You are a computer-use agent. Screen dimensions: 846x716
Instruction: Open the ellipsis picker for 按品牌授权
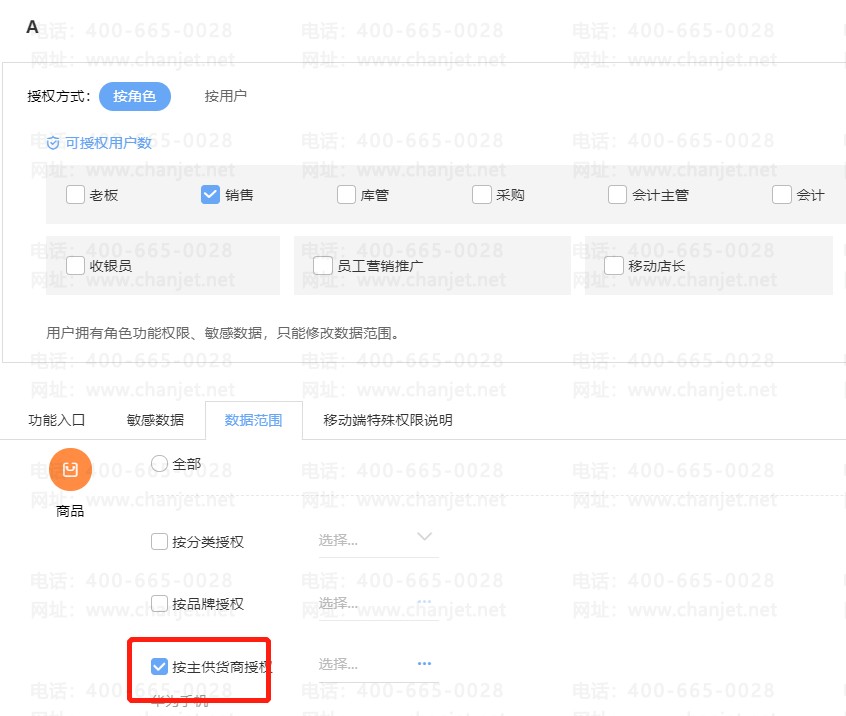point(425,601)
